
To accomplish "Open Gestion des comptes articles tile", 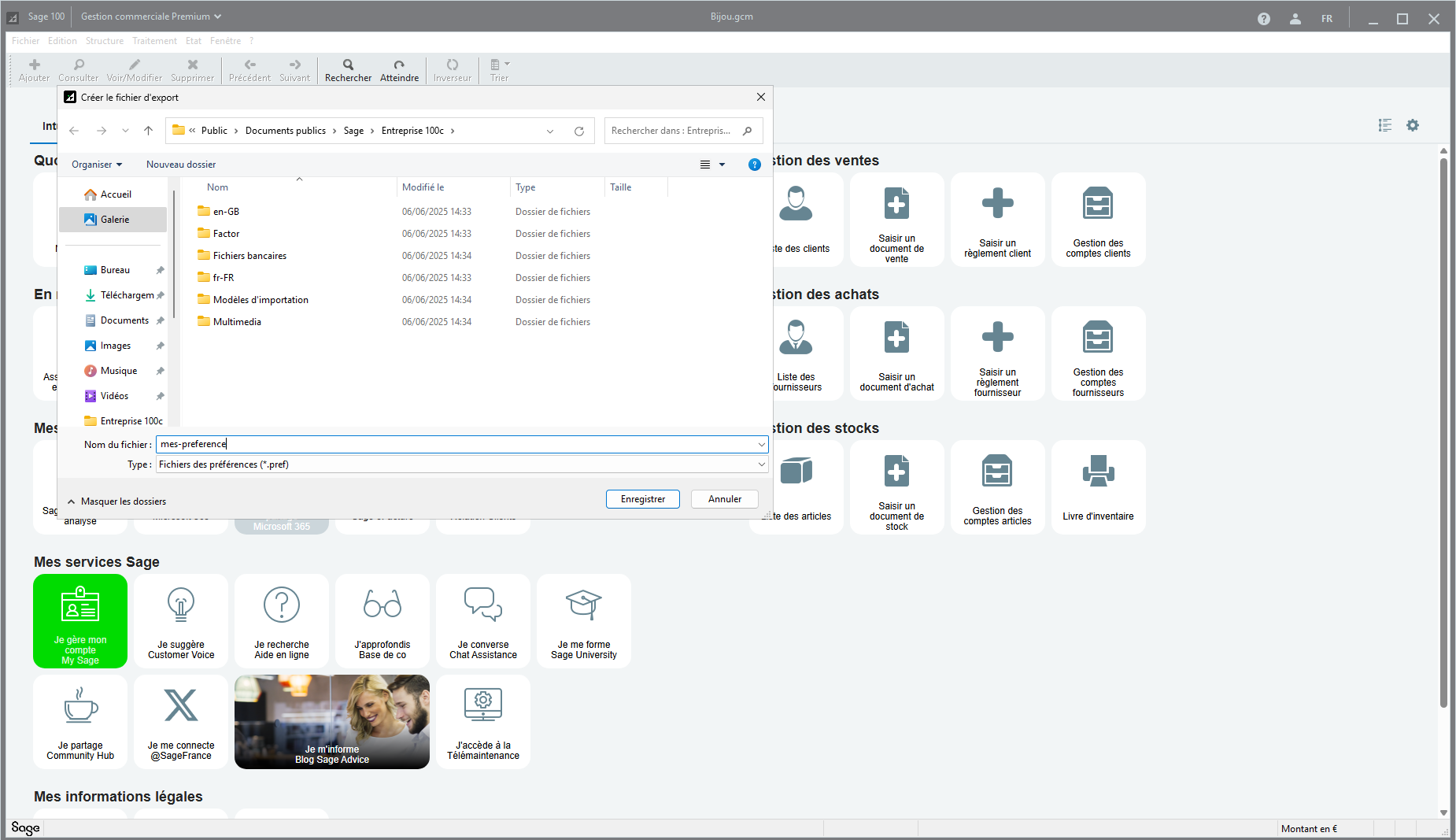I will (998, 487).
